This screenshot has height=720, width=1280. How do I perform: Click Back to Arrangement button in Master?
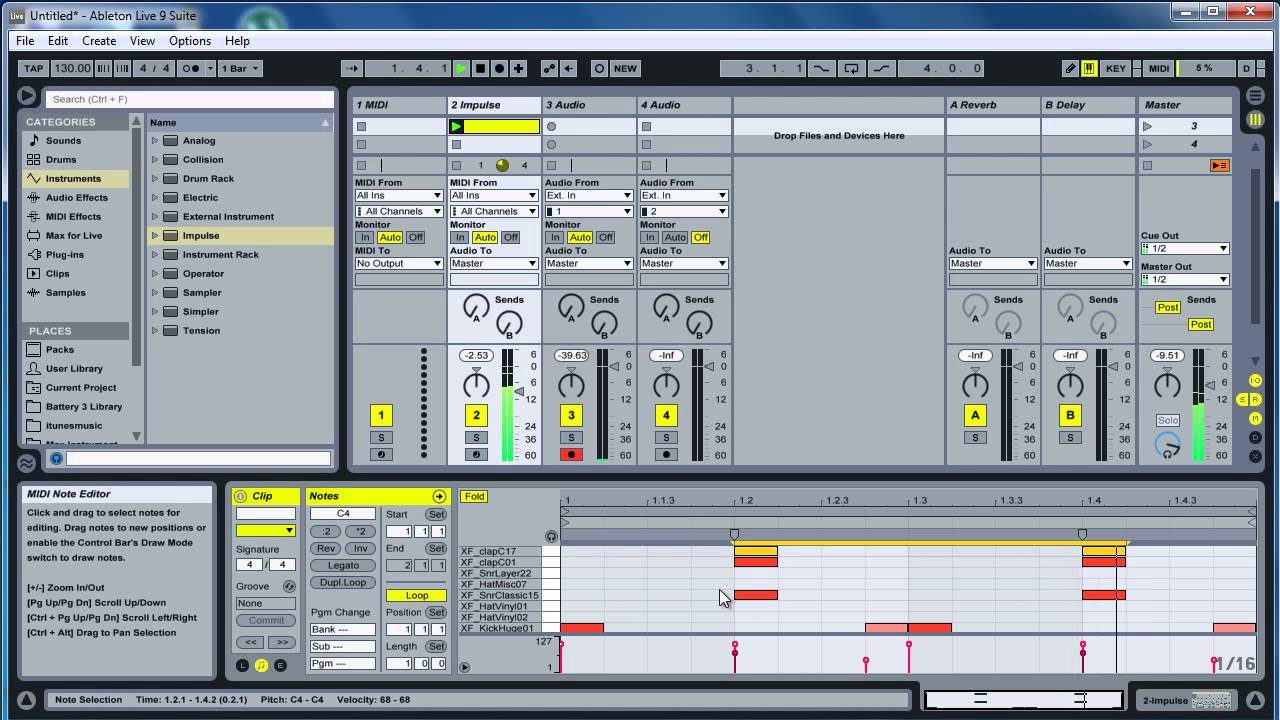point(1219,165)
